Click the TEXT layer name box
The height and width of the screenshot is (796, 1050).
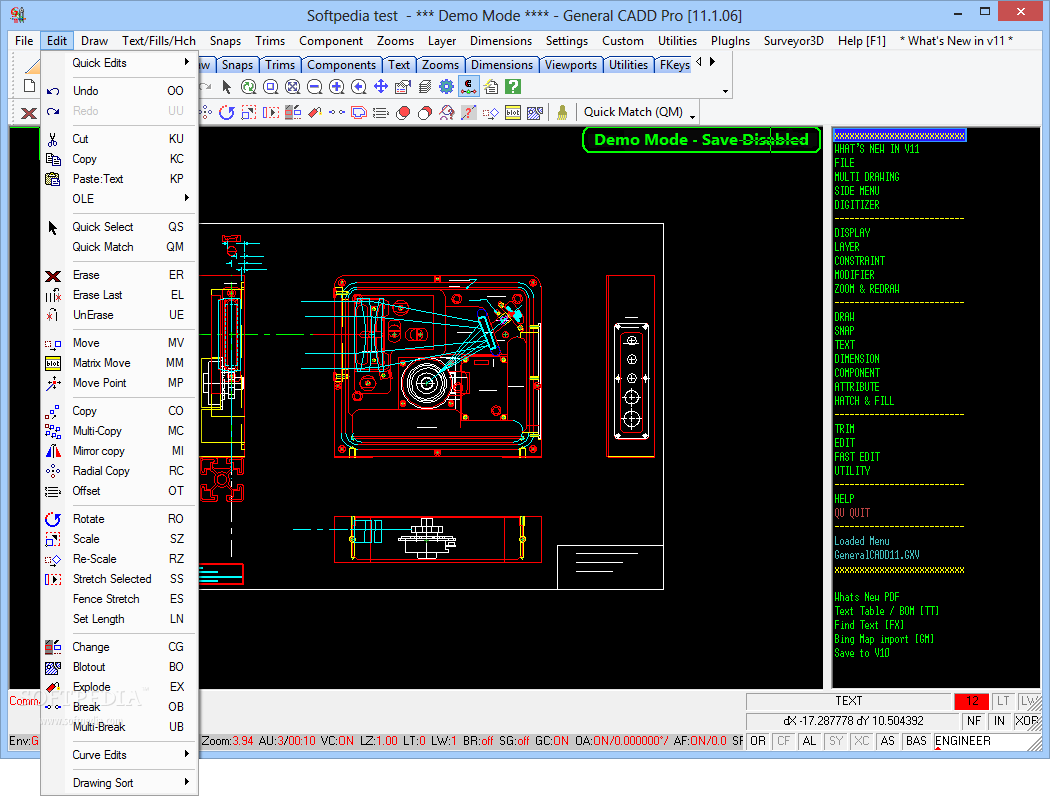click(848, 701)
